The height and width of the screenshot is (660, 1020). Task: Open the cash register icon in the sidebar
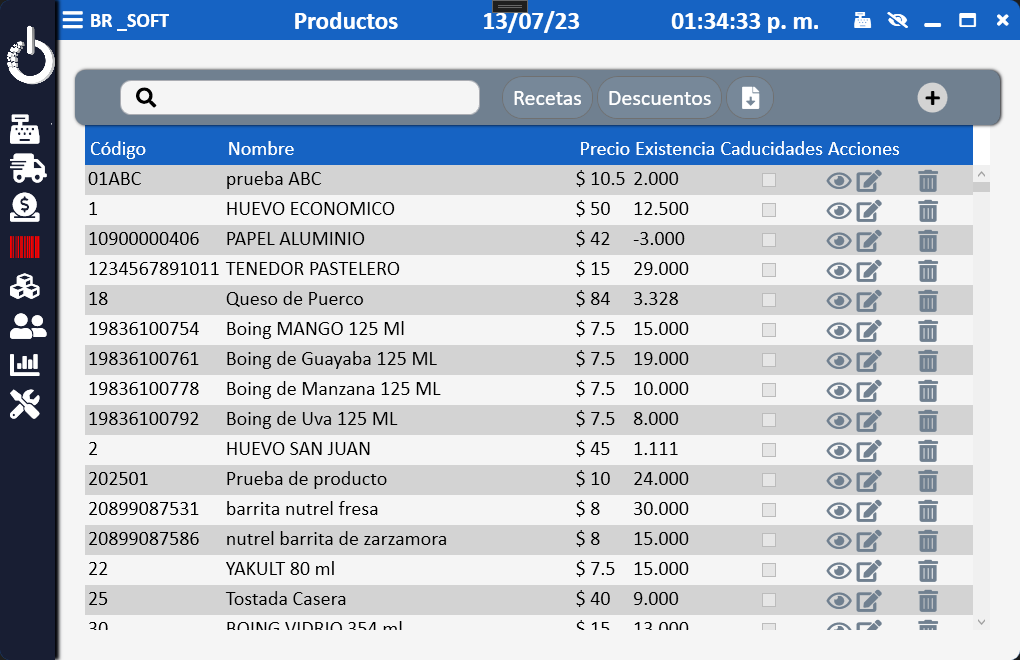(x=26, y=130)
